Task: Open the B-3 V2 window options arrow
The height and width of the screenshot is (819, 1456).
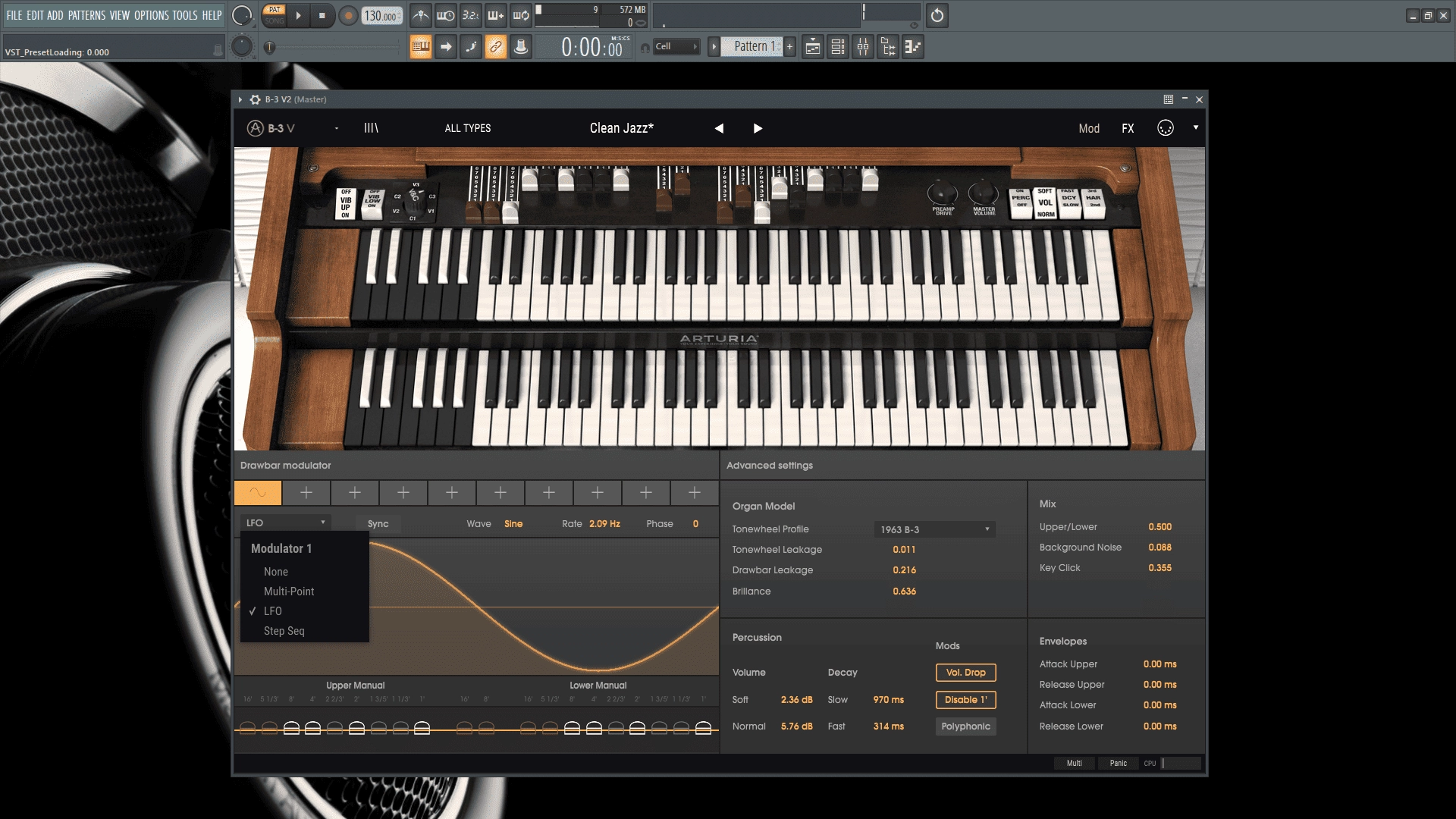Action: 240,99
